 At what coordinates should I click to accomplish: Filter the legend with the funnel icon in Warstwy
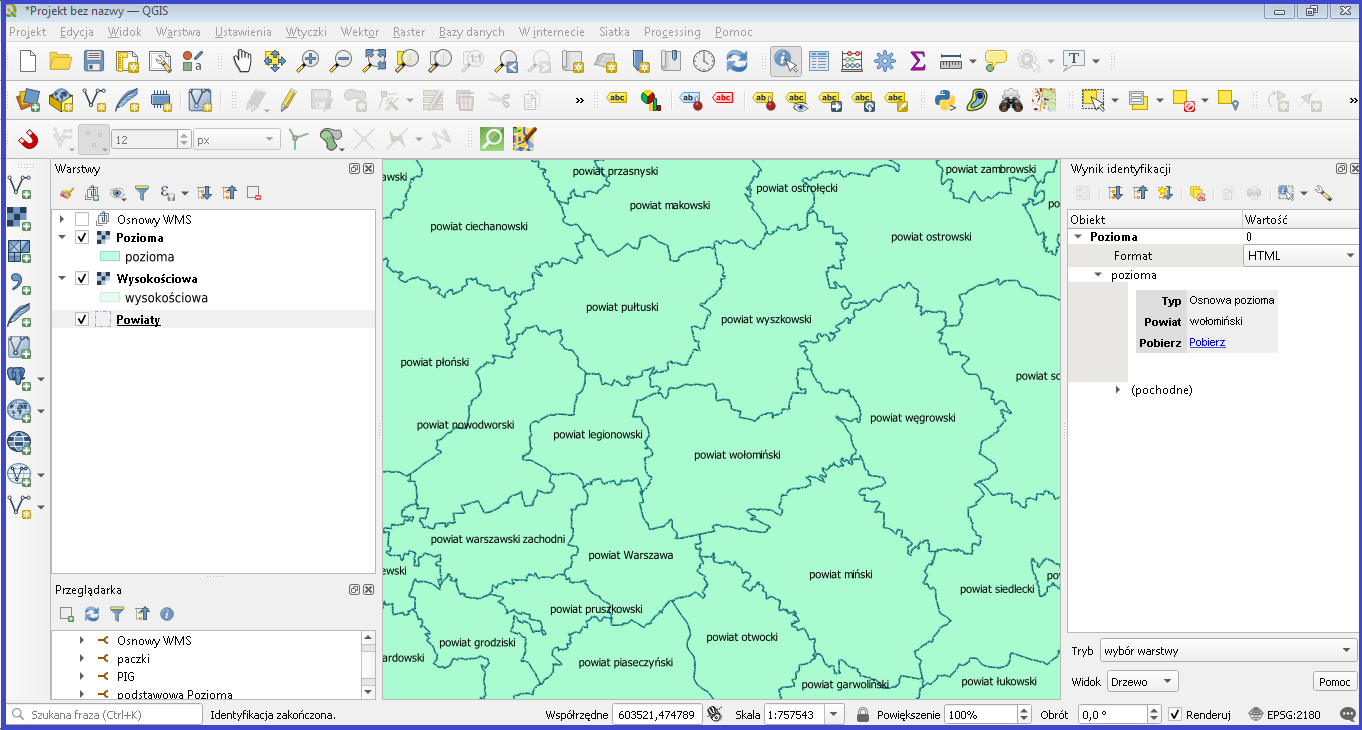pyautogui.click(x=142, y=193)
